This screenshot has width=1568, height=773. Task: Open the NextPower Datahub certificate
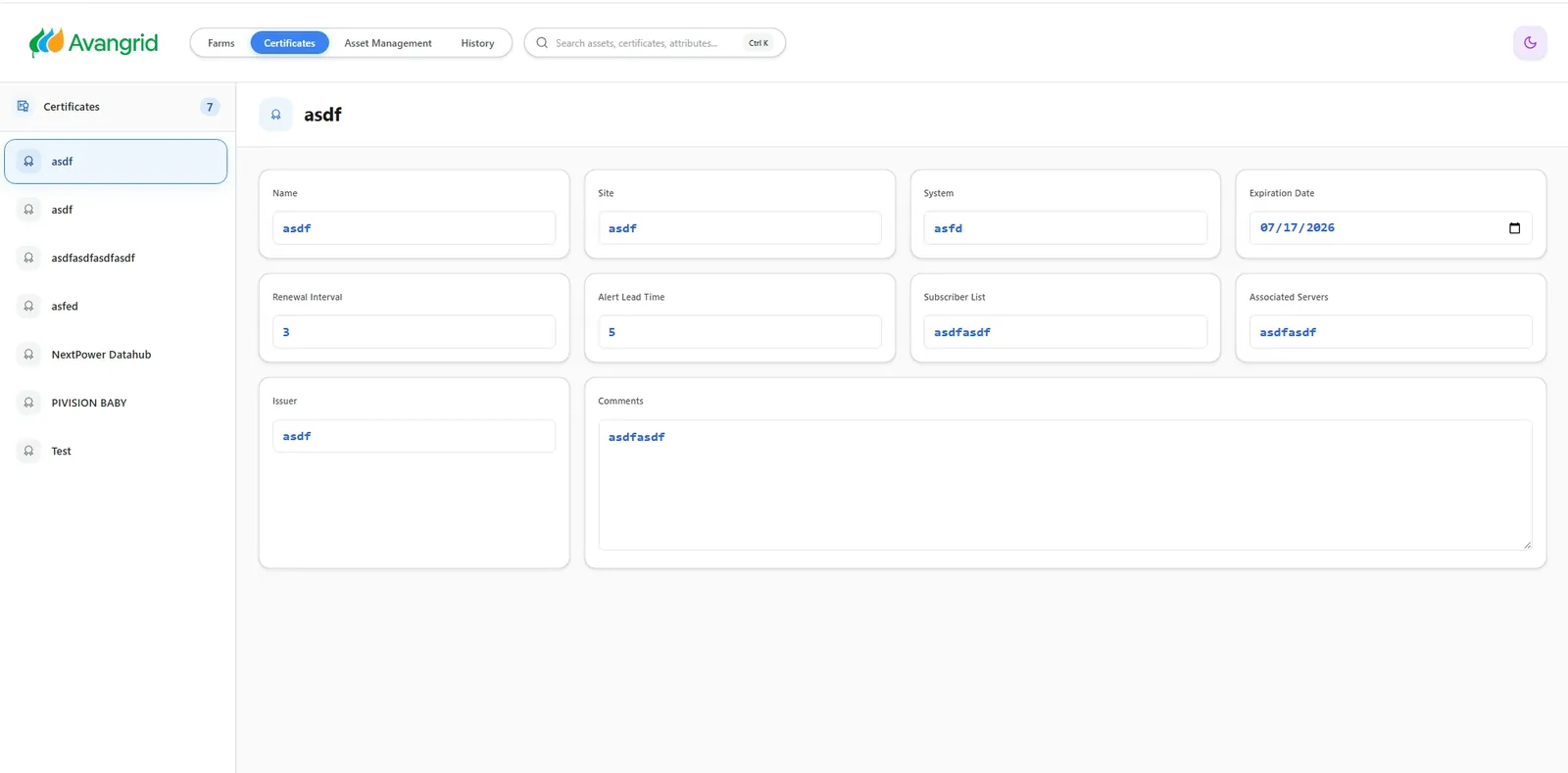(116, 355)
